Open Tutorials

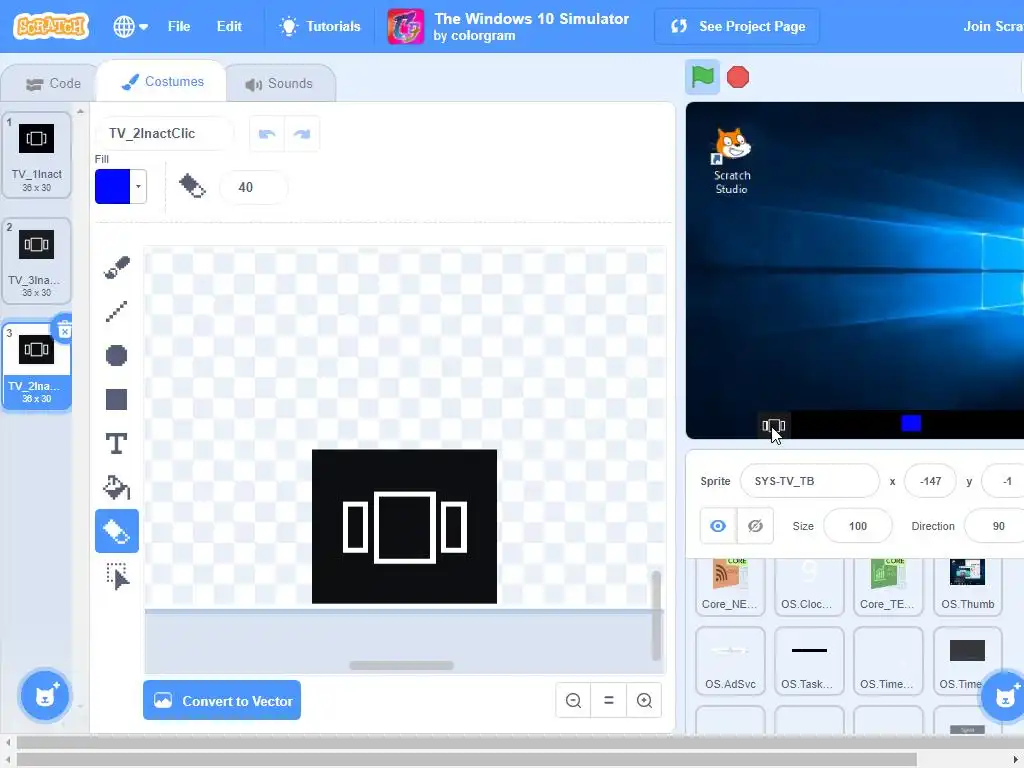(320, 26)
